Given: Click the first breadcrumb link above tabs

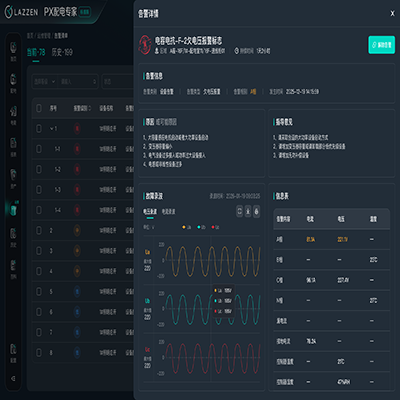Looking at the screenshot, I should coord(30,36).
